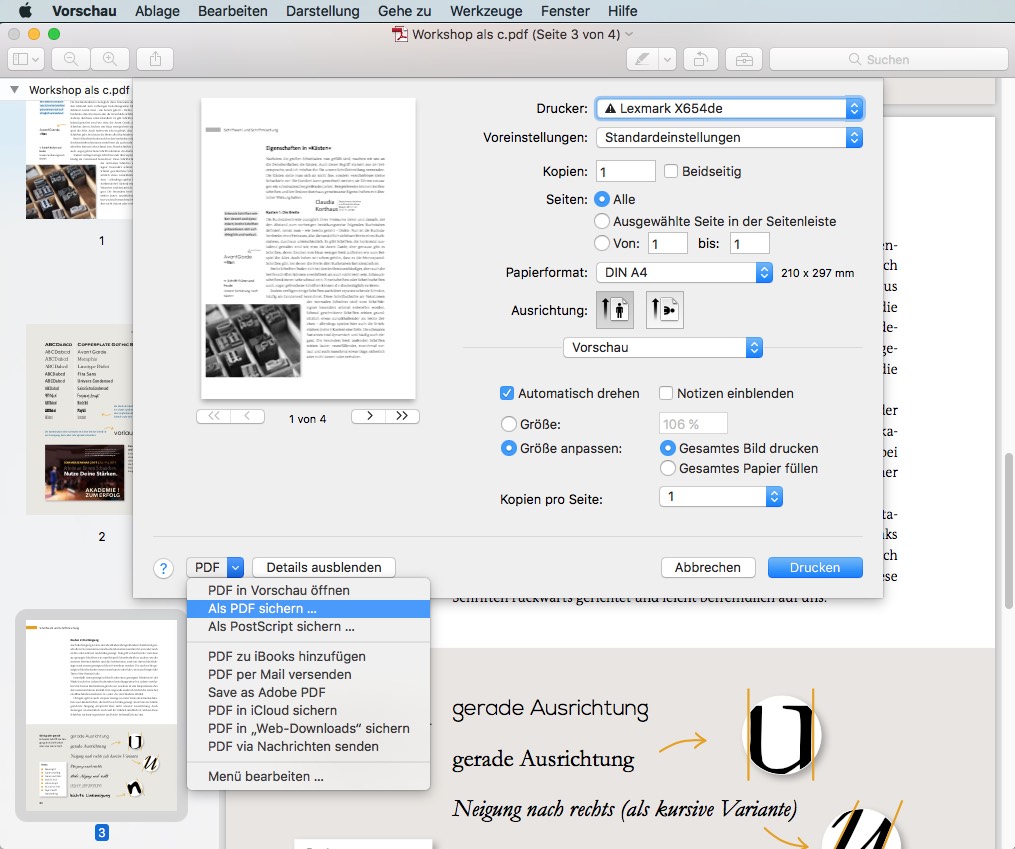1015x849 pixels.
Task: Open the Drucker dropdown Lexmark X654de
Action: [x=730, y=108]
